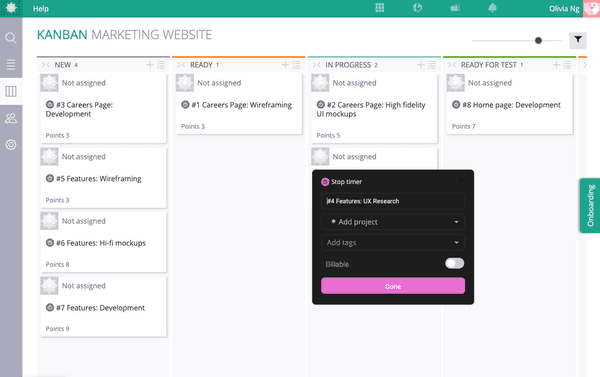This screenshot has width=600, height=377.
Task: Open the Add tags dropdown
Action: point(393,242)
